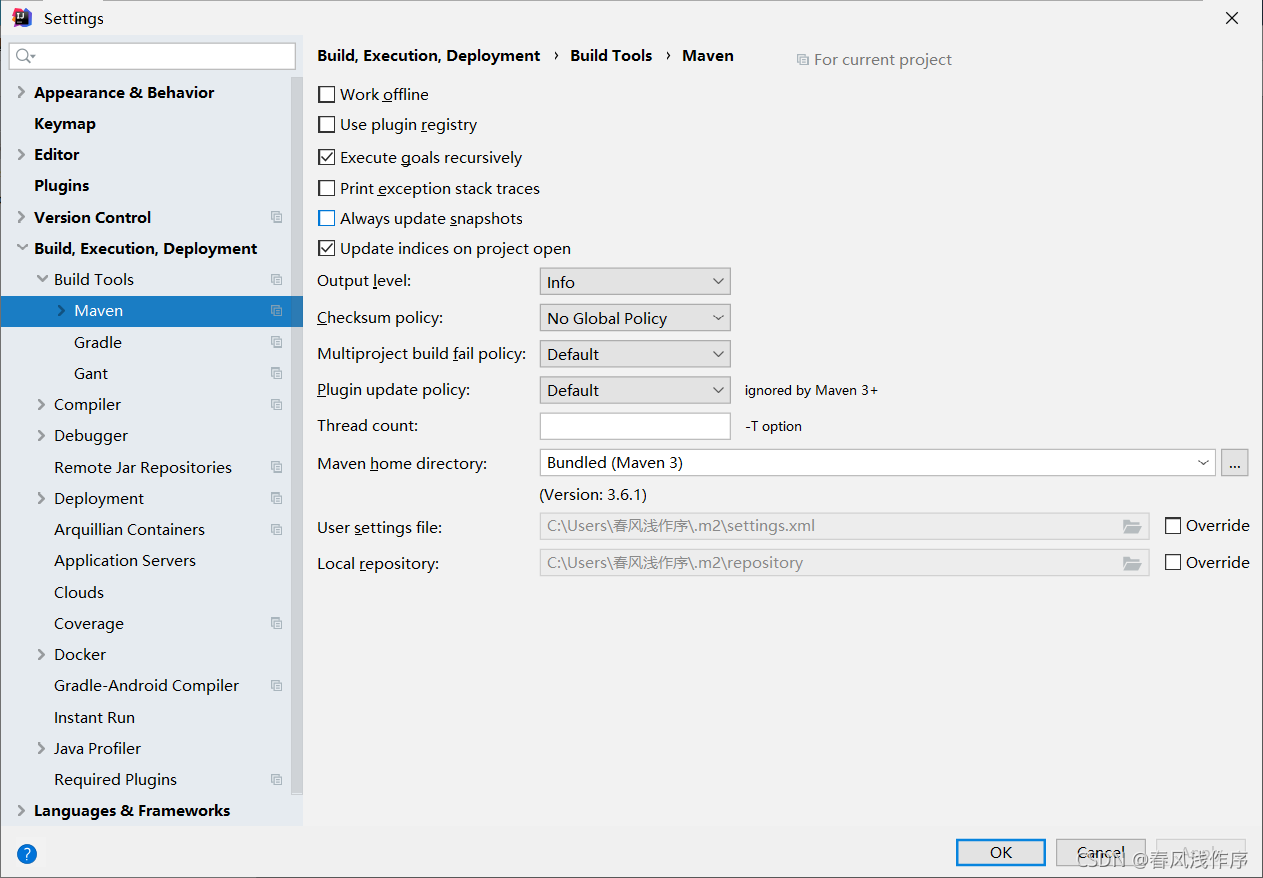Click the project-level icon beside Gradle-Android Compiler
This screenshot has height=878, width=1263.
pyautogui.click(x=277, y=685)
